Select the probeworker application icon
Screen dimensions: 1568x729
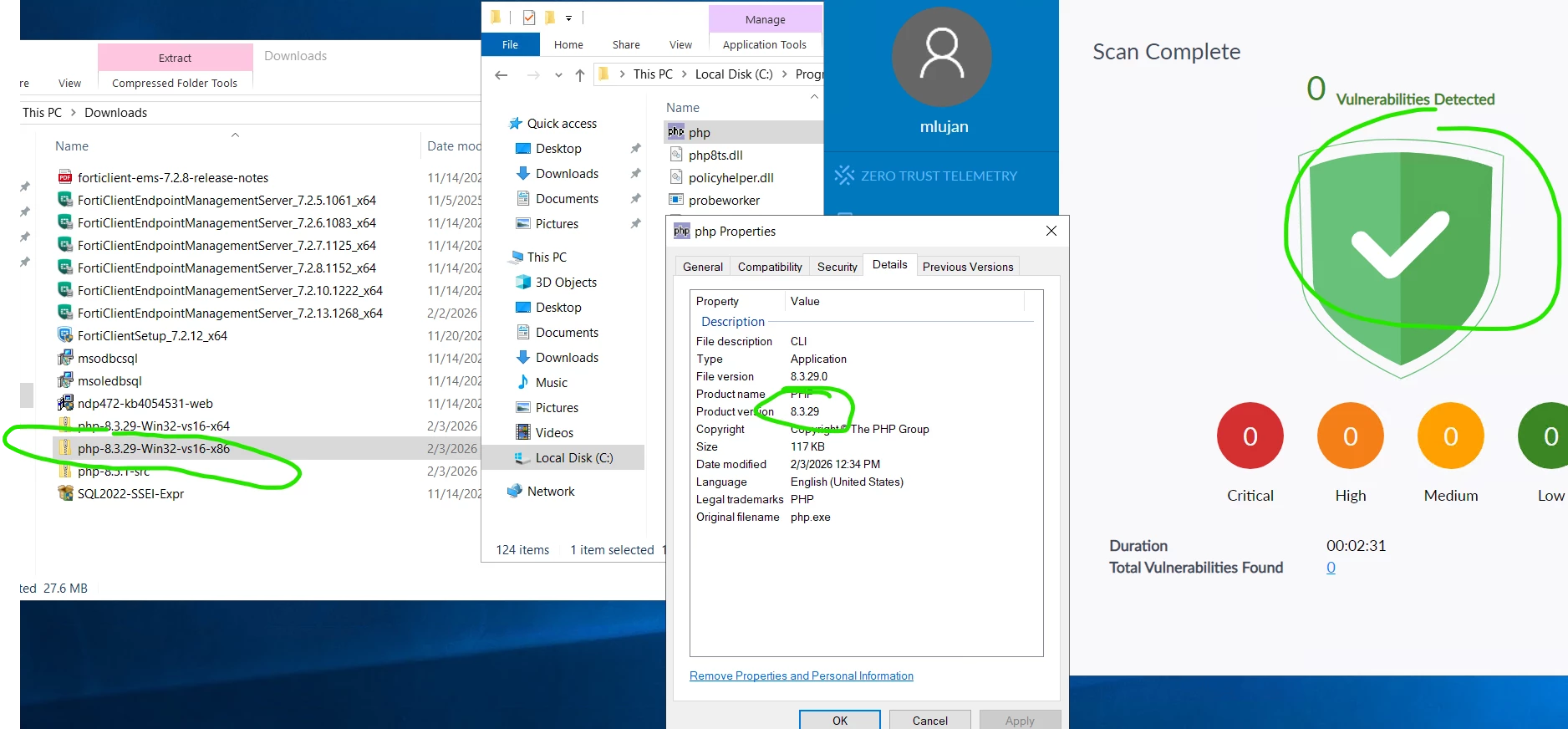click(x=676, y=200)
